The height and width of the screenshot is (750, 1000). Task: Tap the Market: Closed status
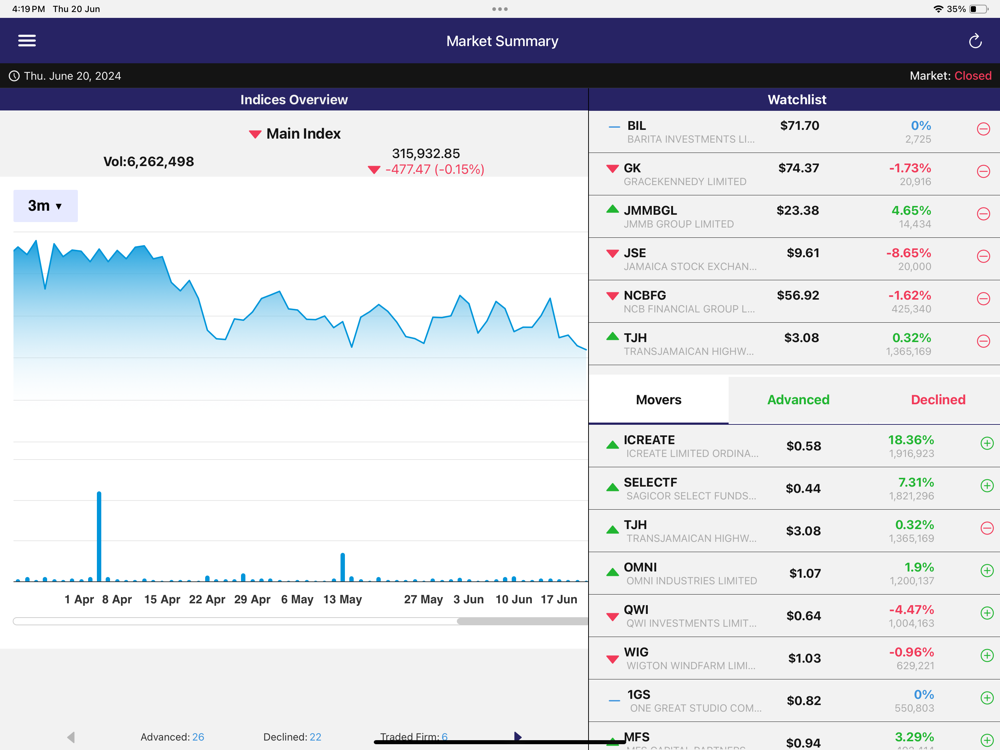click(950, 76)
